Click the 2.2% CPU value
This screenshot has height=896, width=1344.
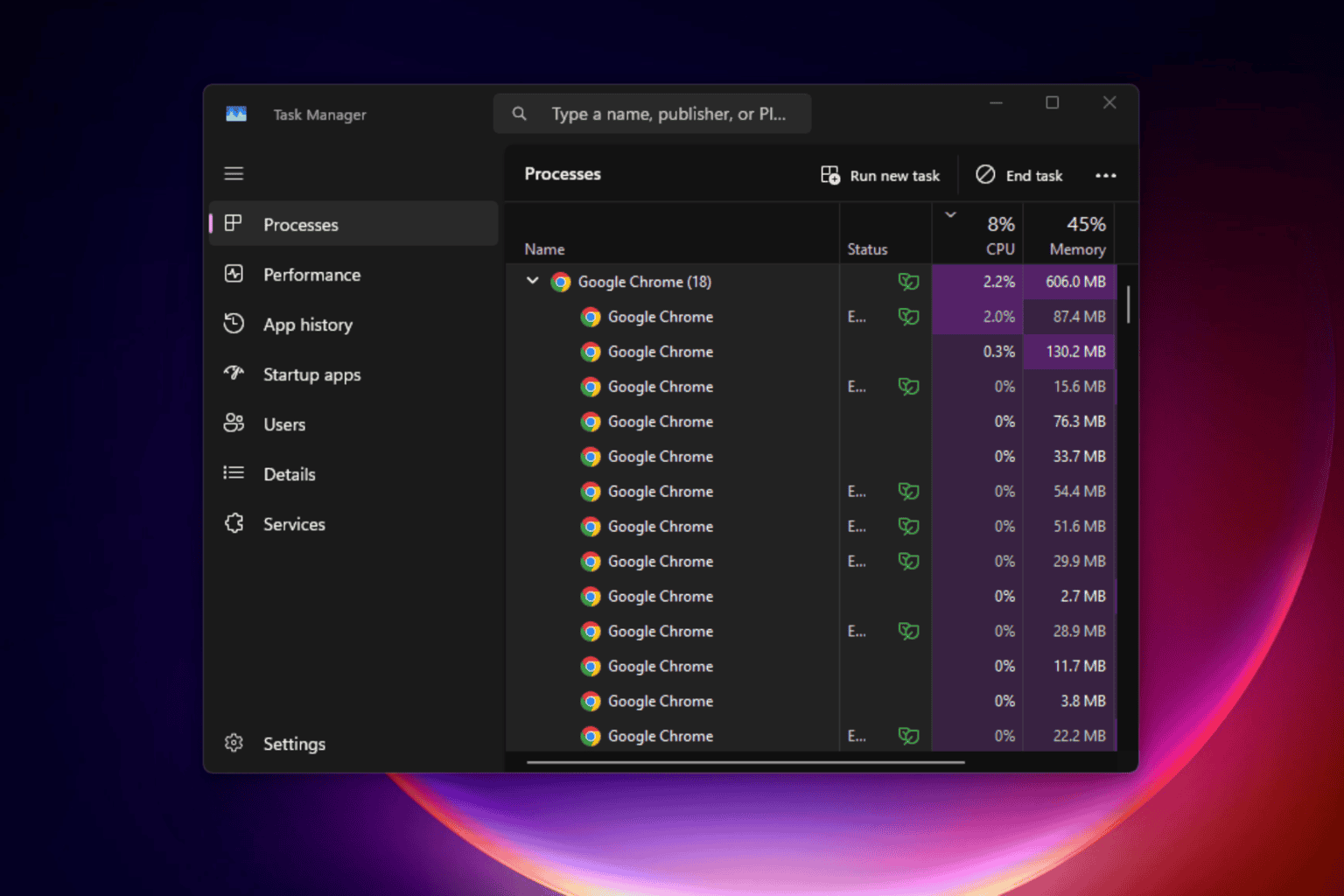coord(999,282)
